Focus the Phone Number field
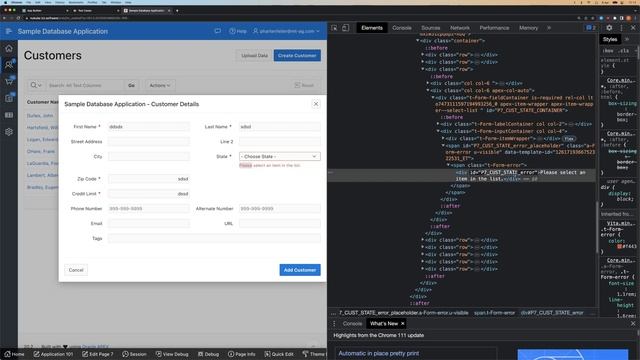 pyautogui.click(x=149, y=209)
